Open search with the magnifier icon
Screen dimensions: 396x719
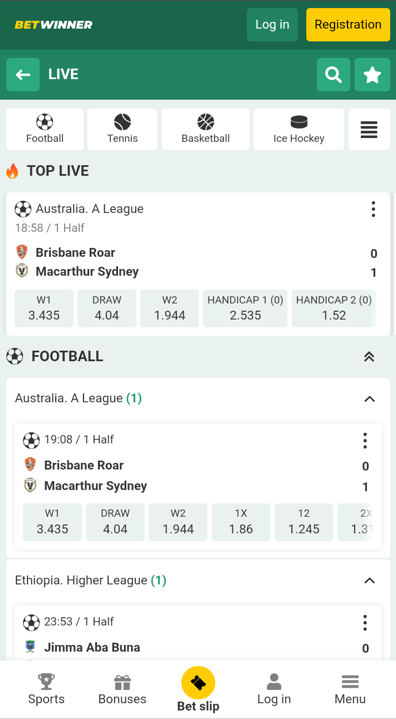333,75
